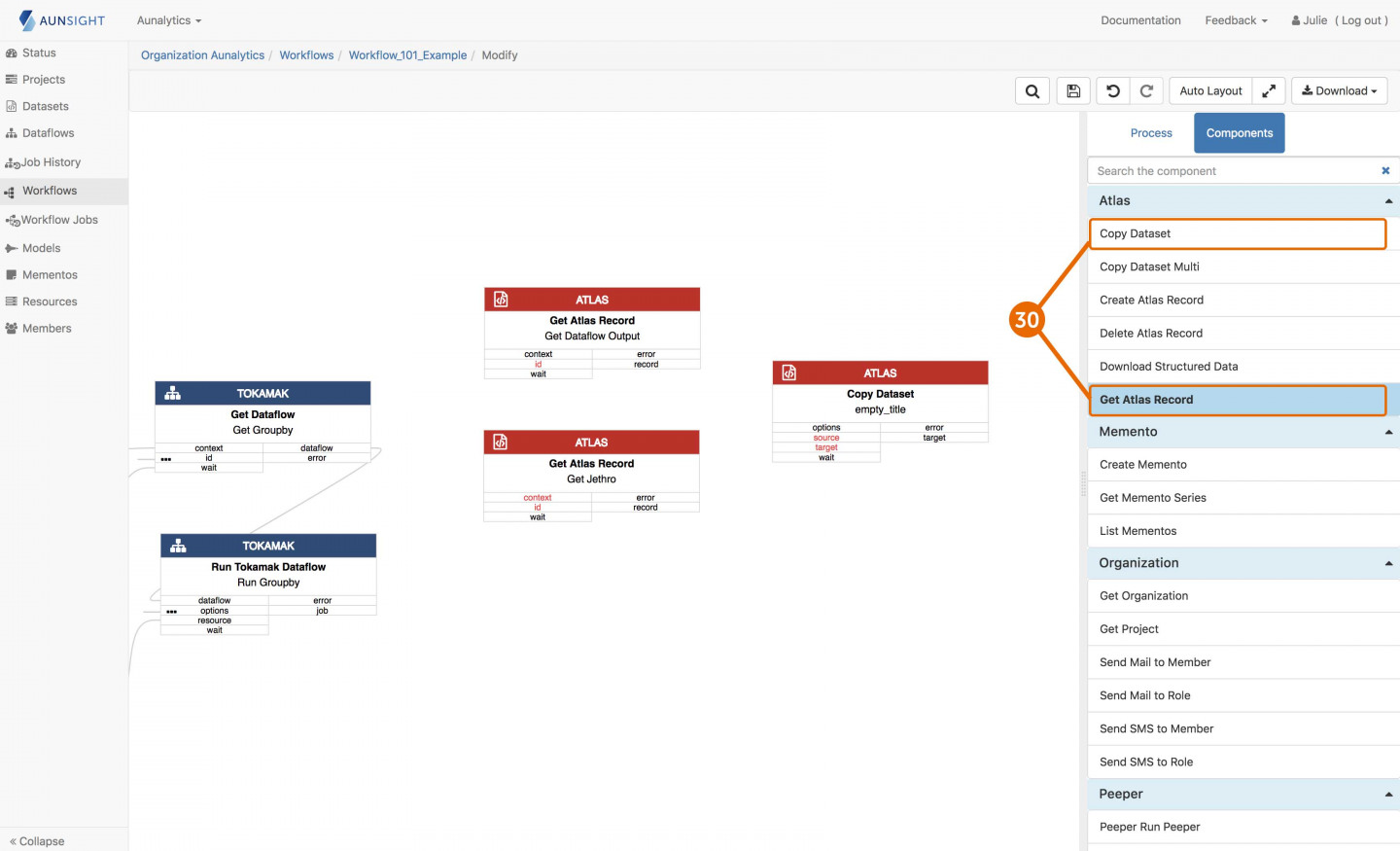1400x851 pixels.
Task: Select the Peeper Run Peeper component
Action: pos(1243,828)
